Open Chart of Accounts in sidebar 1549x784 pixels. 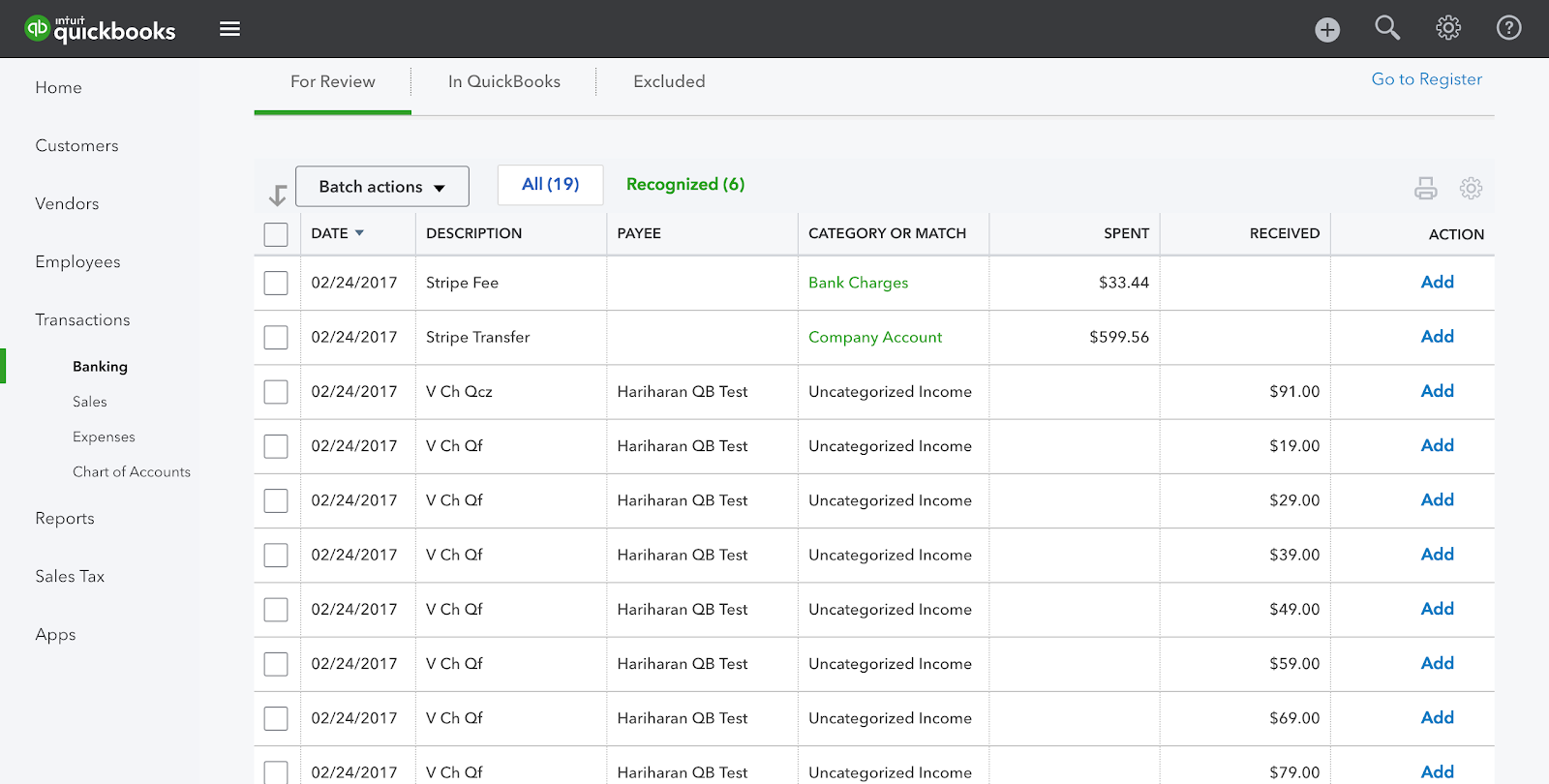(x=132, y=471)
